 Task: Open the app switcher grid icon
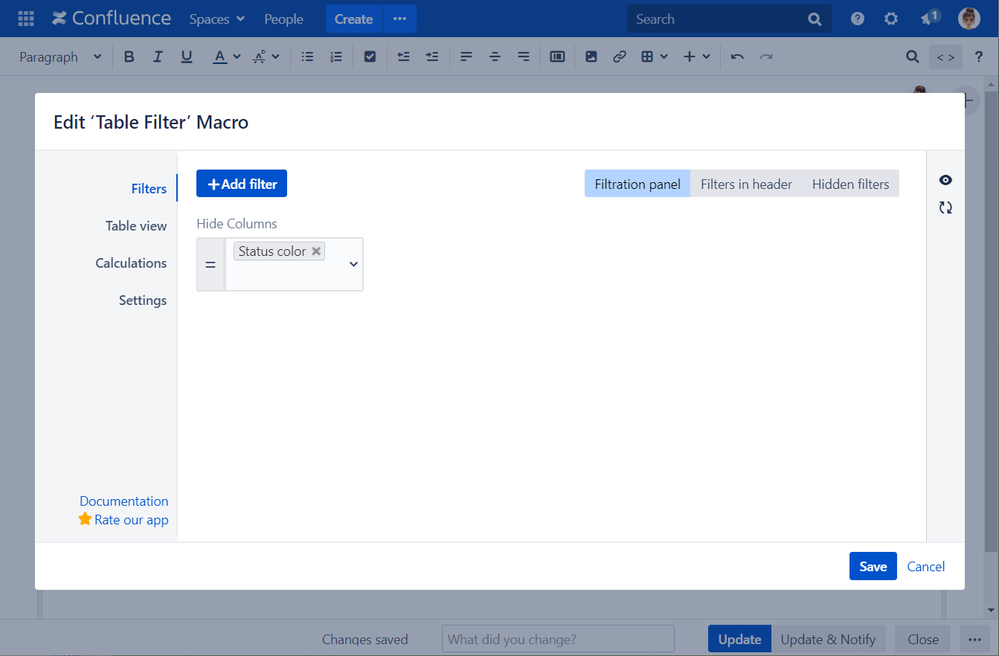[x=26, y=18]
